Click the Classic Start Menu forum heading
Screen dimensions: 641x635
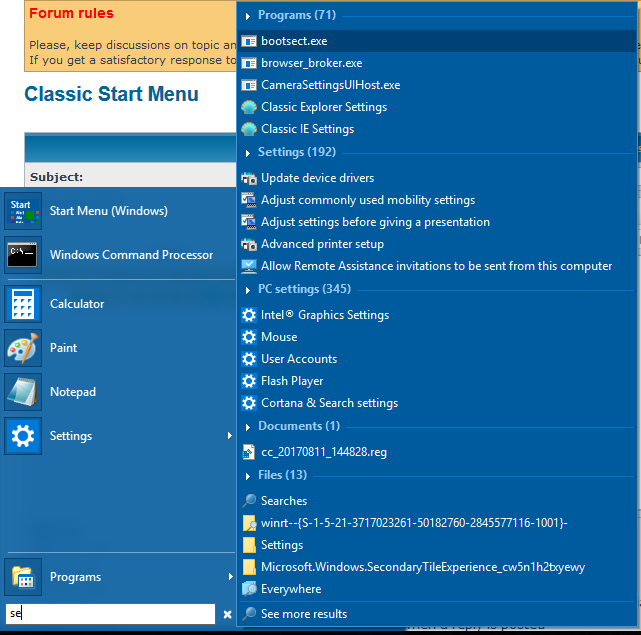coord(111,94)
